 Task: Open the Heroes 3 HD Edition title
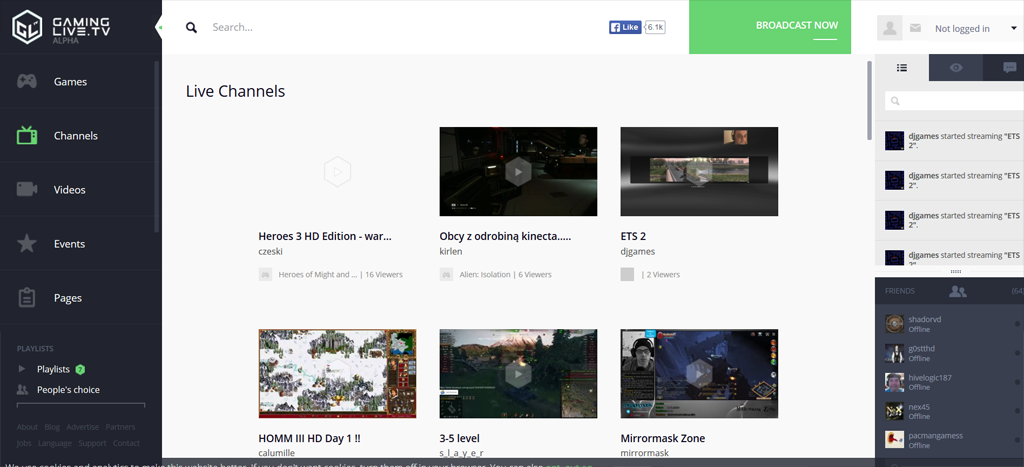(325, 236)
